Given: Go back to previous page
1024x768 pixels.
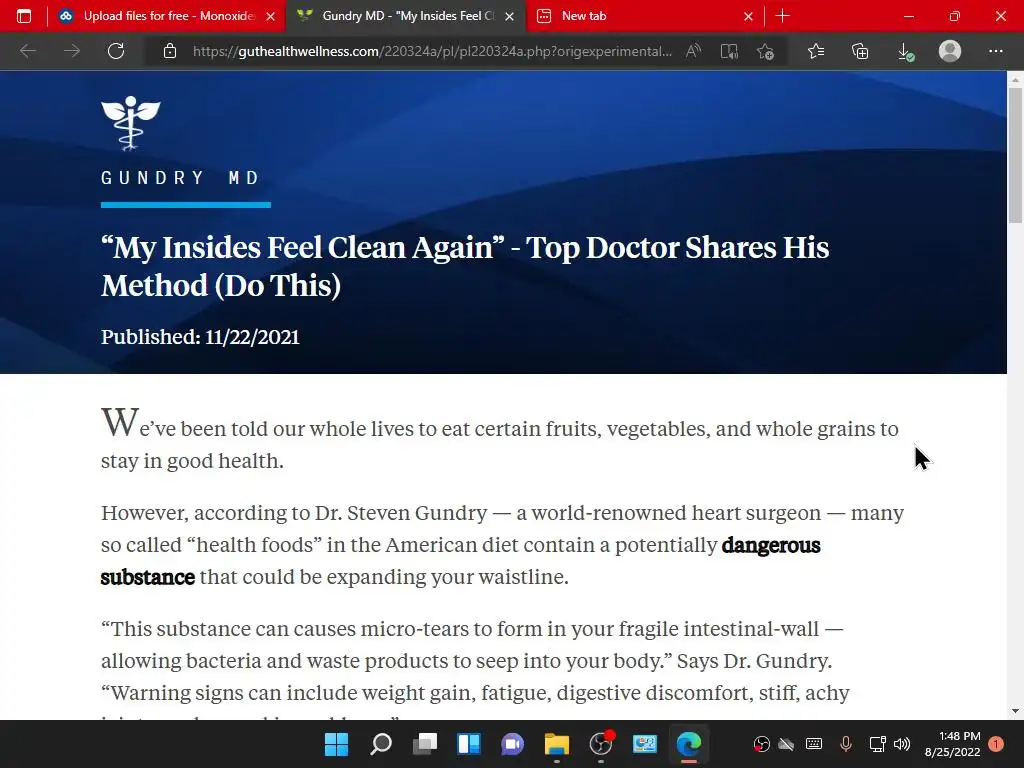Looking at the screenshot, I should coord(27,51).
